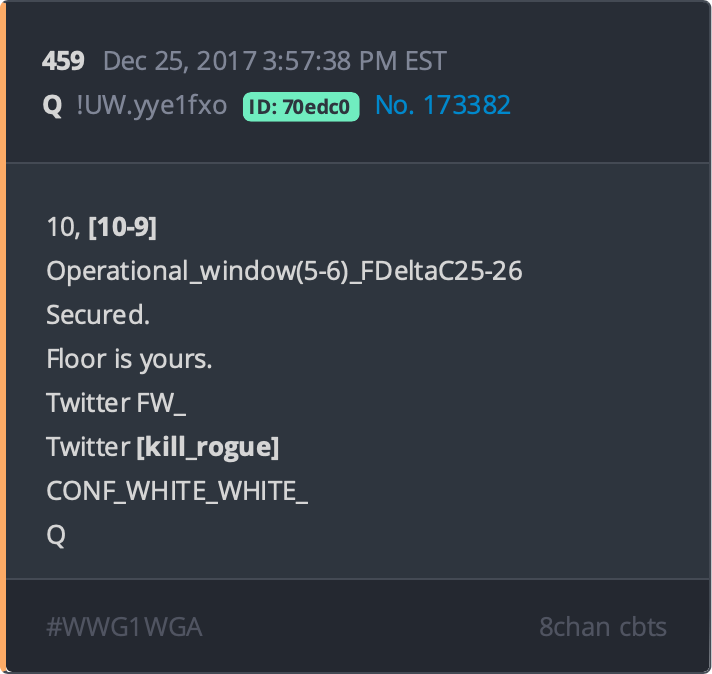Select the ID: 70edc0 badge

(x=301, y=107)
